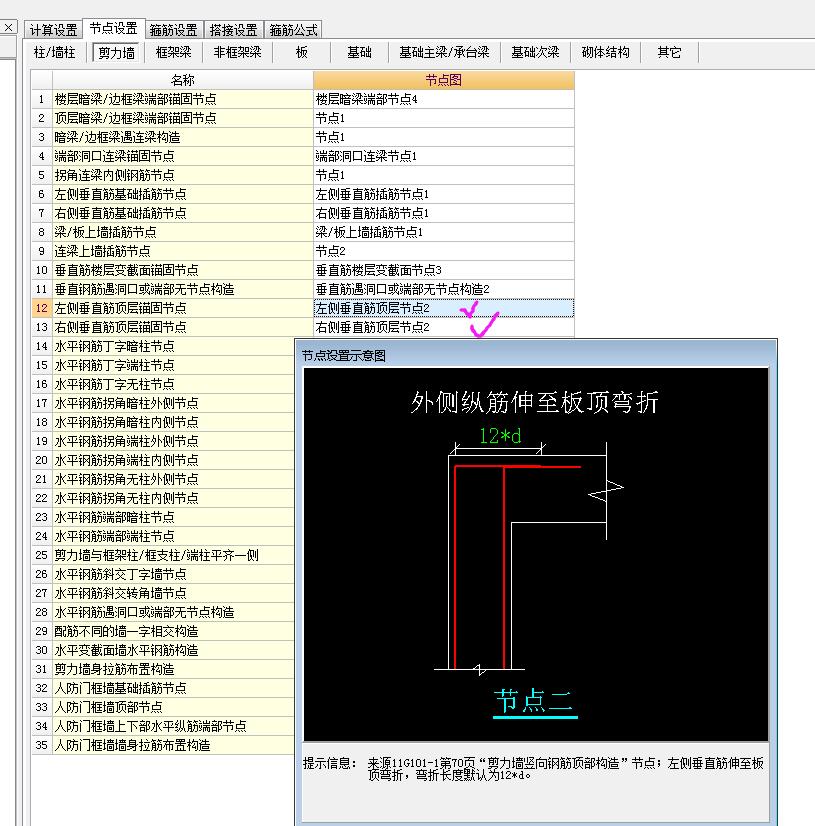Select row 水平变截面墙水平钢筋构造
Screen dimensions: 815x826
coord(173,650)
